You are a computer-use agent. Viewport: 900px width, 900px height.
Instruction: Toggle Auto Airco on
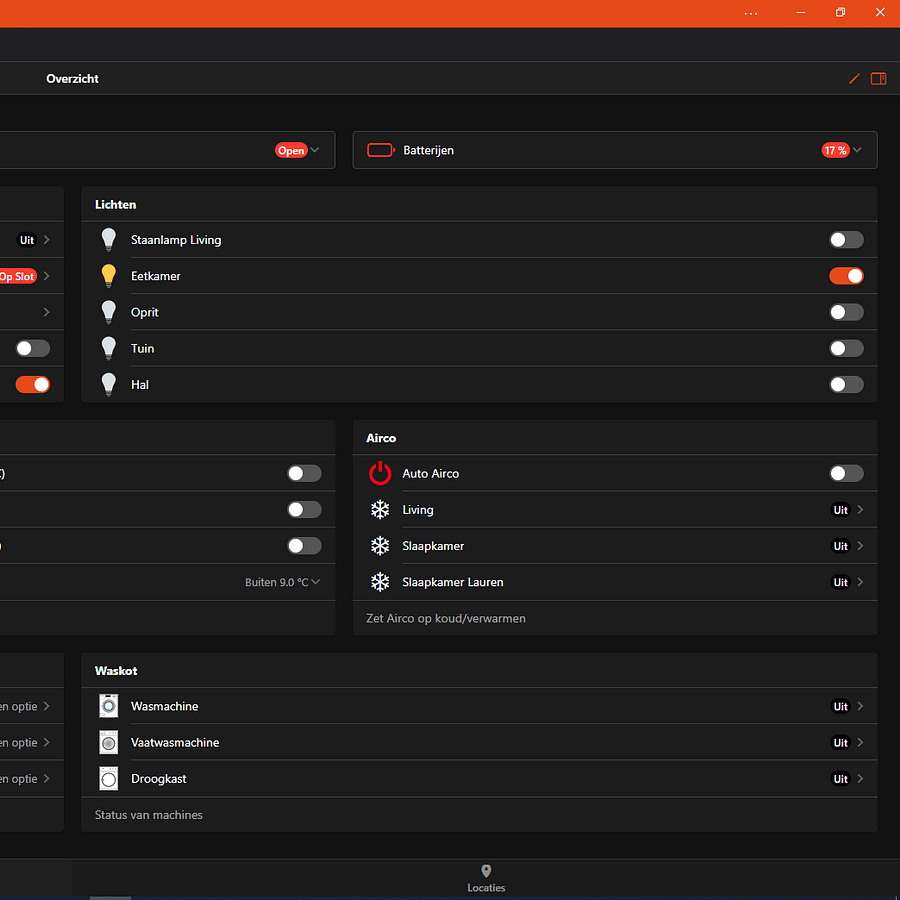coord(846,473)
